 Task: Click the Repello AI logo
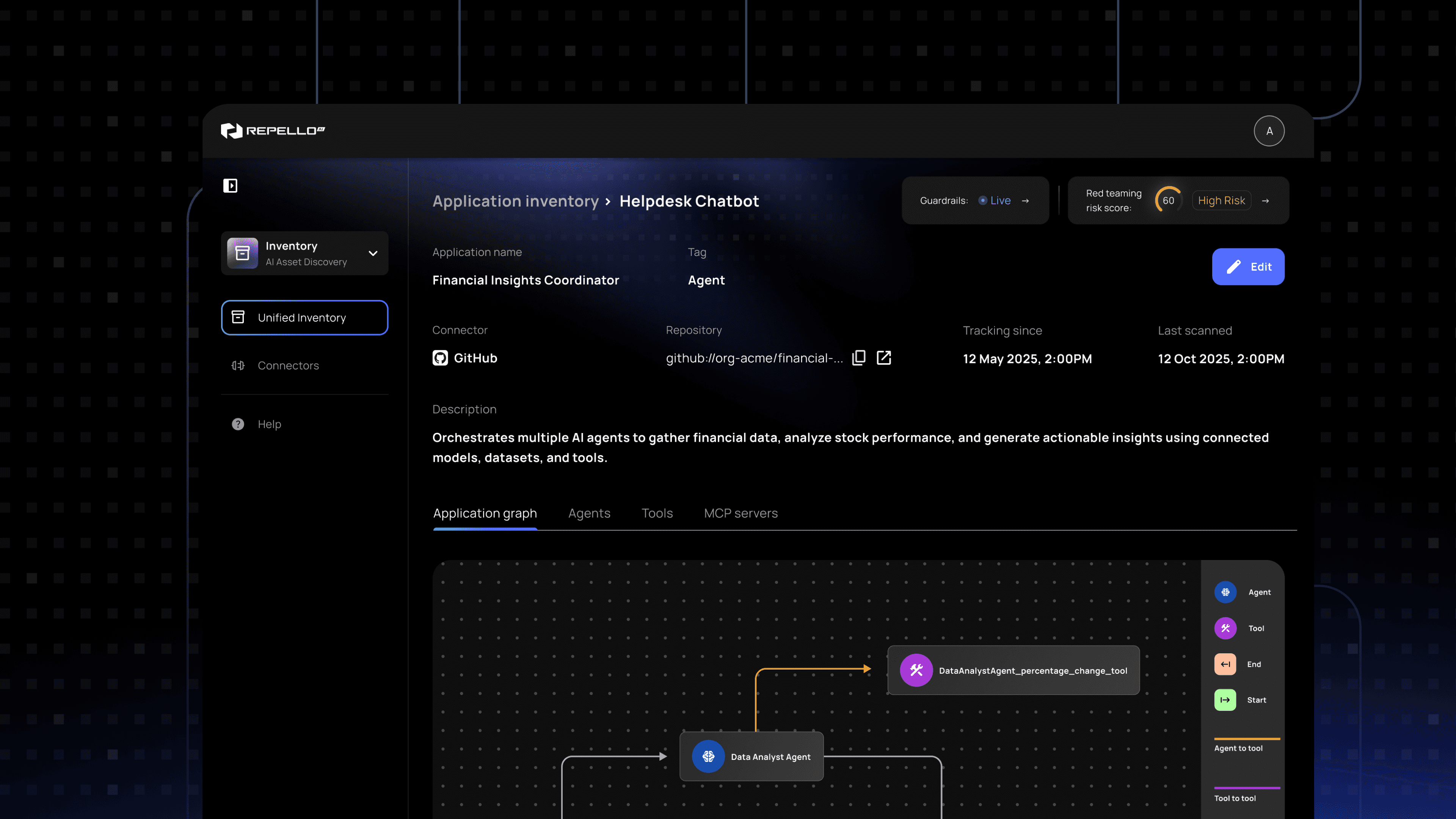(273, 130)
